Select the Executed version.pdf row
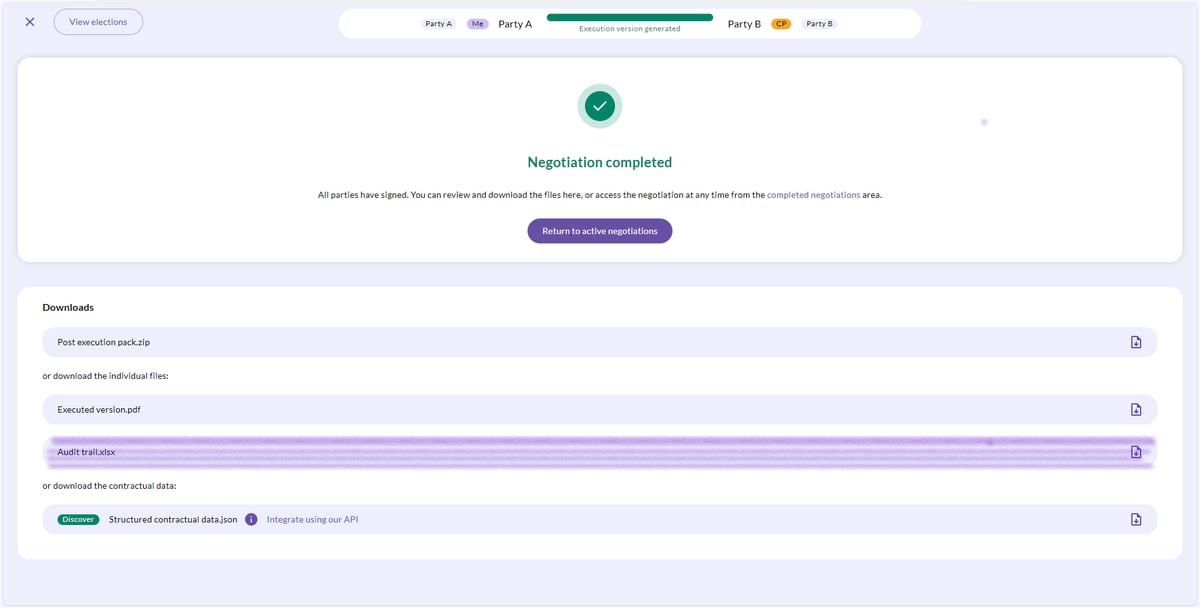The height and width of the screenshot is (608, 1200). click(x=600, y=410)
